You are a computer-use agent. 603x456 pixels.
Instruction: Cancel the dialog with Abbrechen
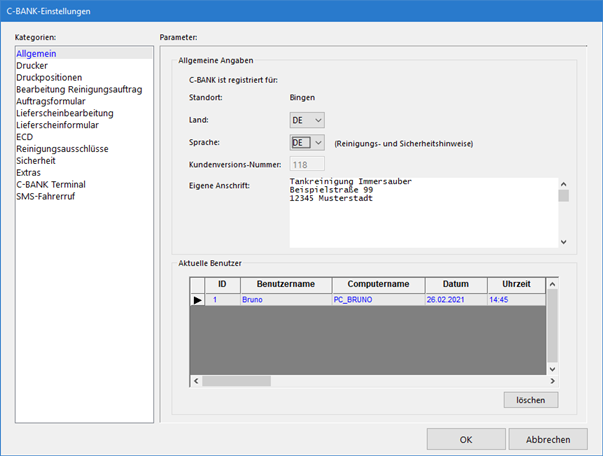pyautogui.click(x=547, y=439)
